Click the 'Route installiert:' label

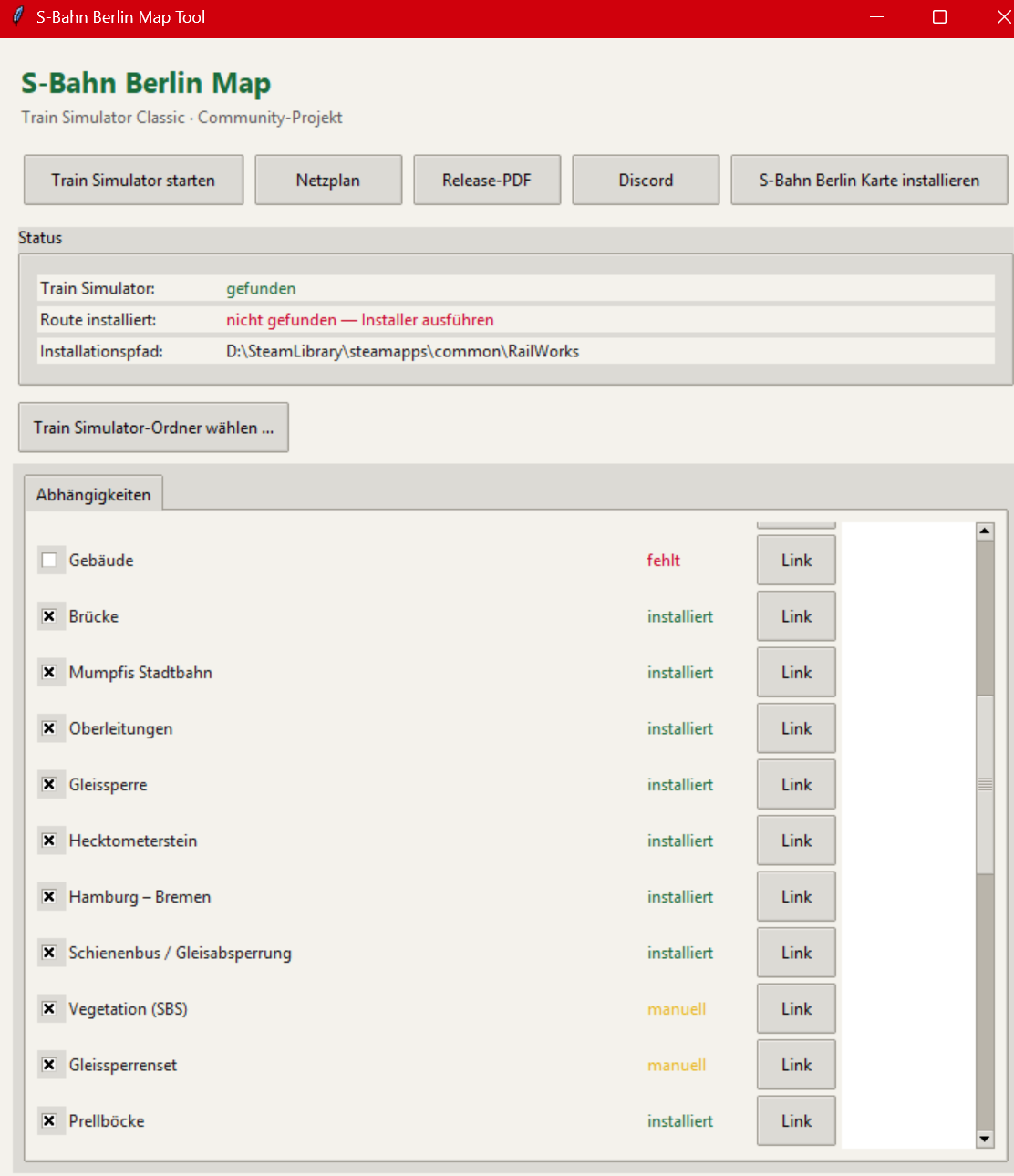click(x=98, y=320)
